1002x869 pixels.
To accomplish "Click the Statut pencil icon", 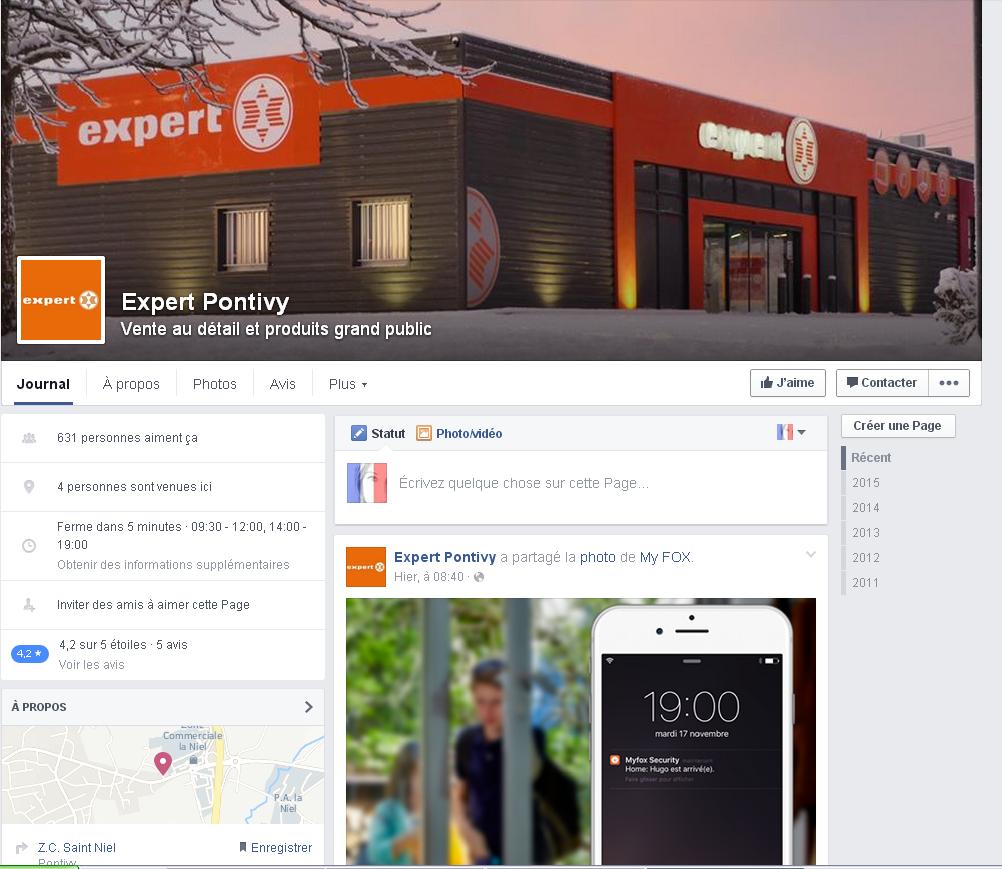I will coord(358,433).
